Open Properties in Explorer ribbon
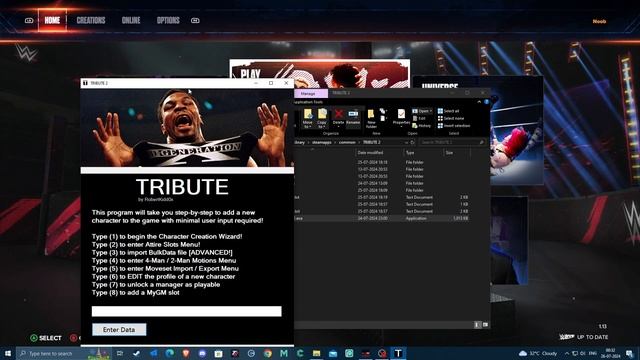This screenshot has height=360, width=640. click(401, 117)
